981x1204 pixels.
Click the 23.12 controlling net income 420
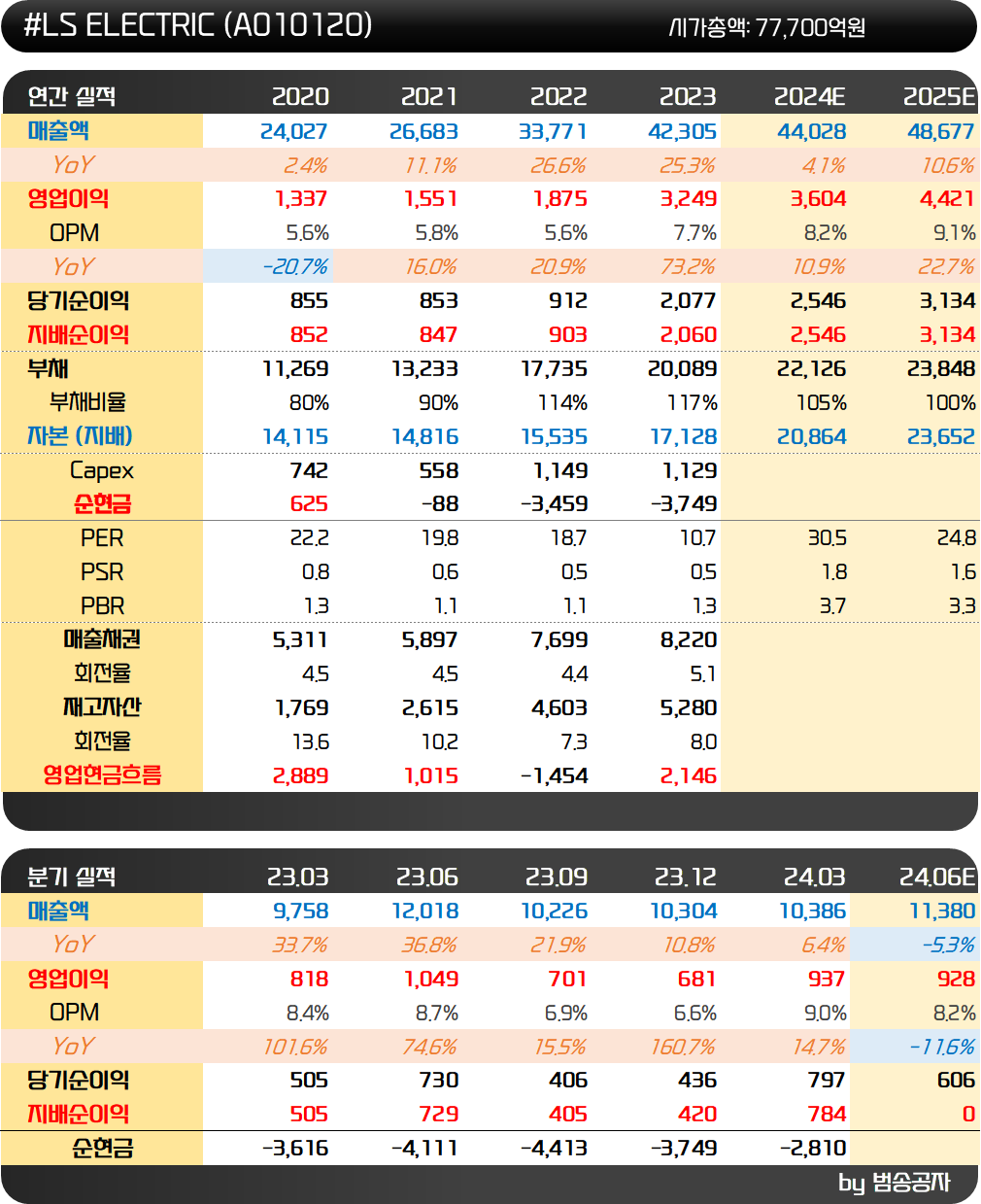point(697,1114)
